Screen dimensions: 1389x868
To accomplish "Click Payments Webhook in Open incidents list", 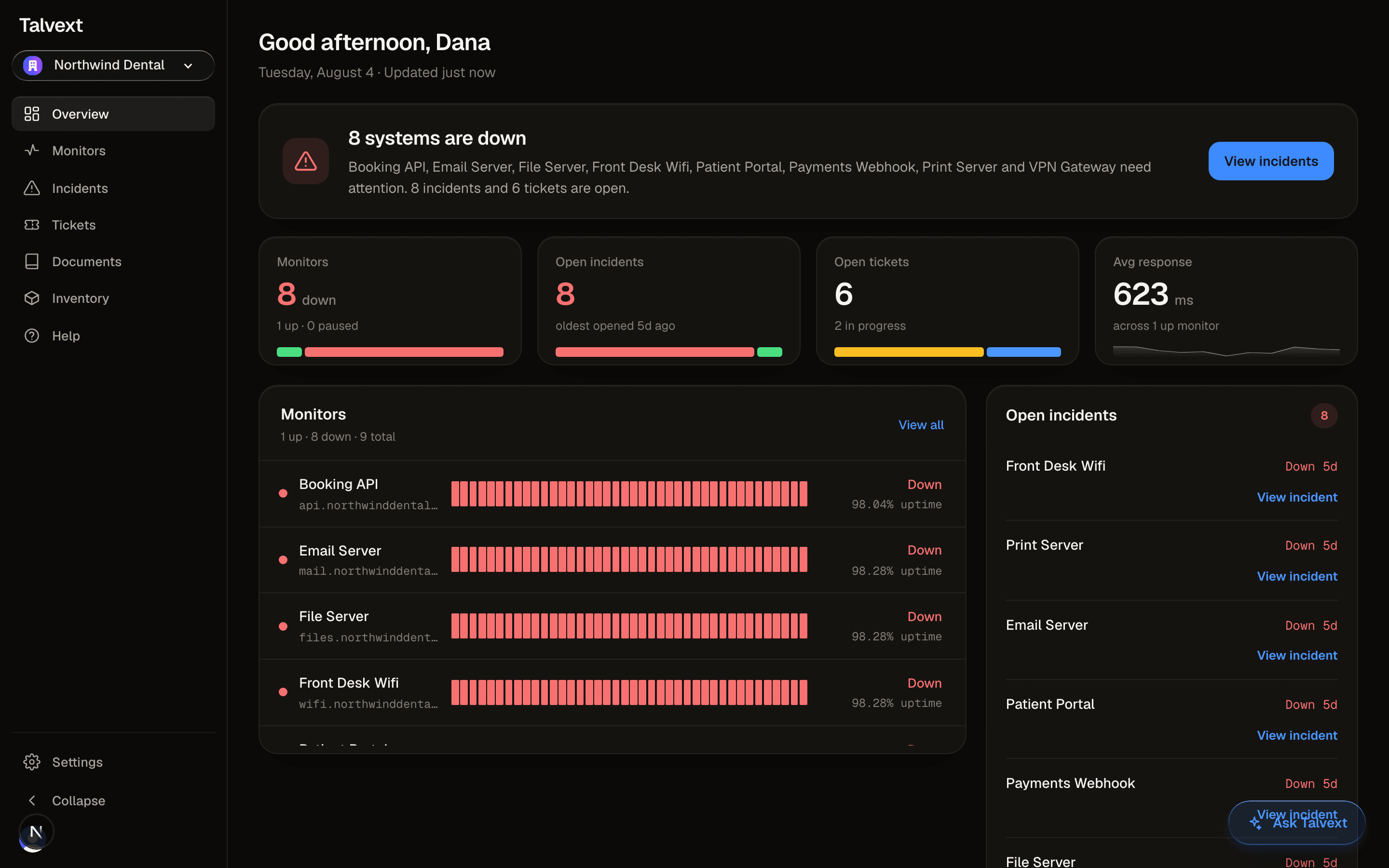I will point(1070,783).
